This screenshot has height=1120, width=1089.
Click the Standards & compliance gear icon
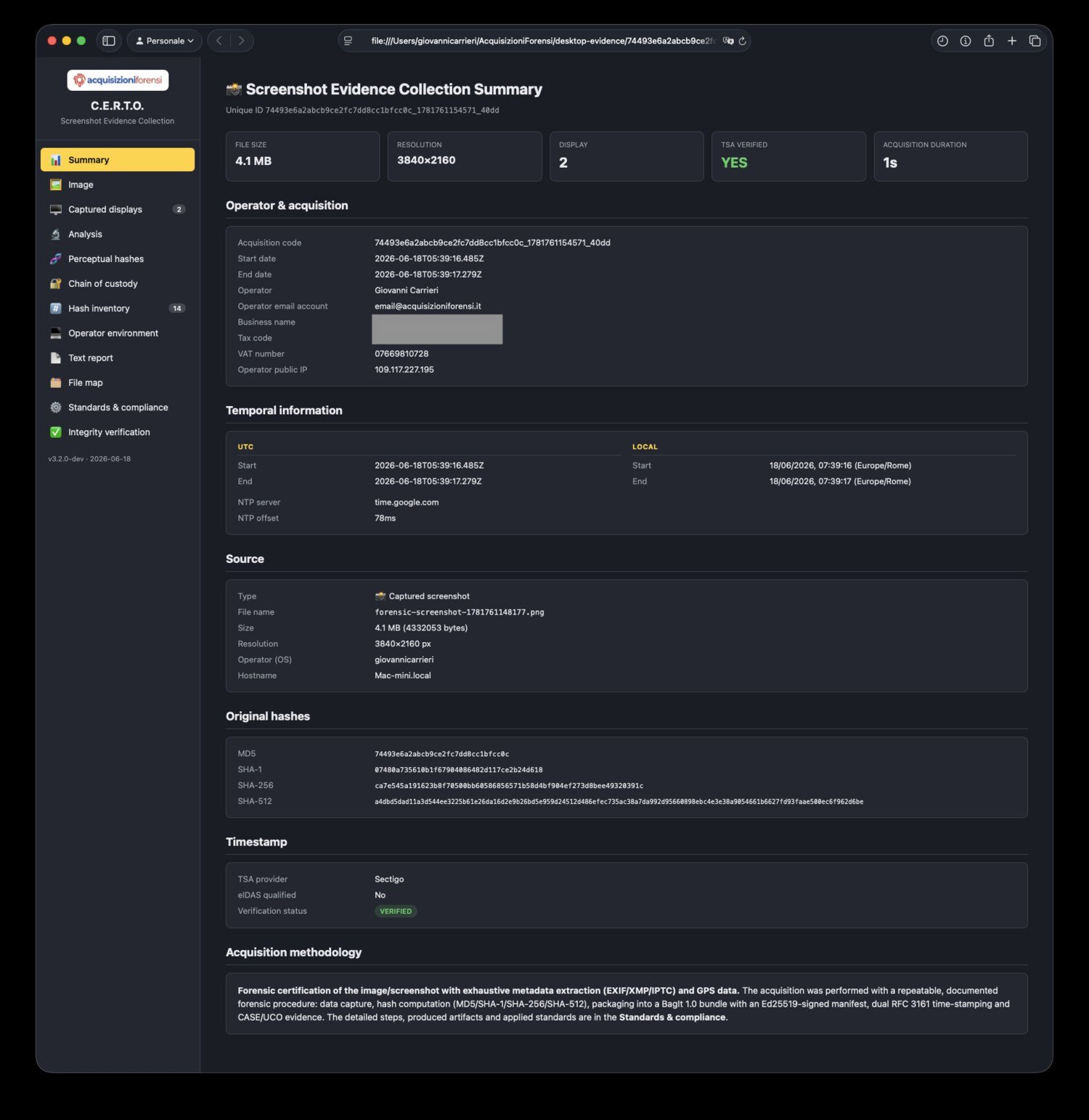point(55,407)
